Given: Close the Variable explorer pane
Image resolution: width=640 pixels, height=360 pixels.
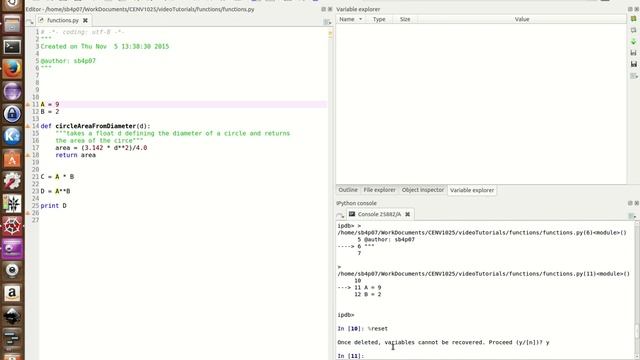Looking at the screenshot, I should [636, 9].
